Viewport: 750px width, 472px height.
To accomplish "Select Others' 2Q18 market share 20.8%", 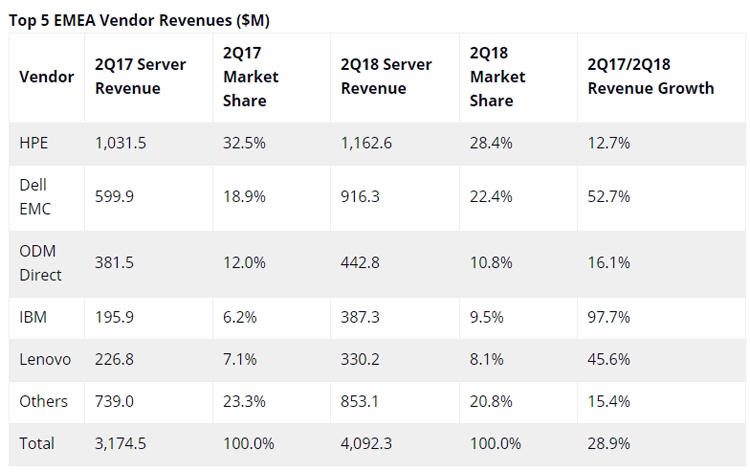I will point(491,401).
